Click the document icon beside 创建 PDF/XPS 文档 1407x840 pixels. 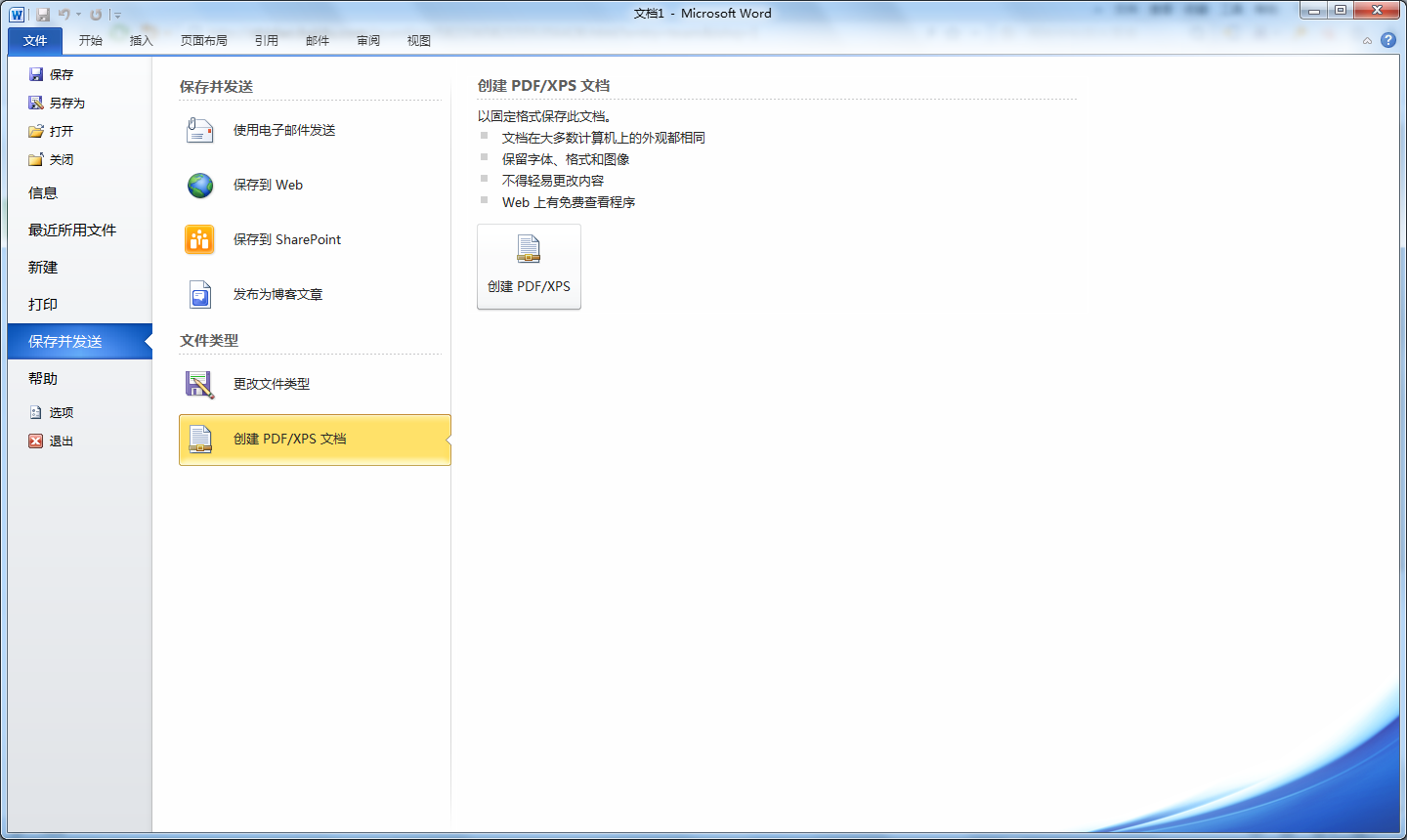coord(200,439)
